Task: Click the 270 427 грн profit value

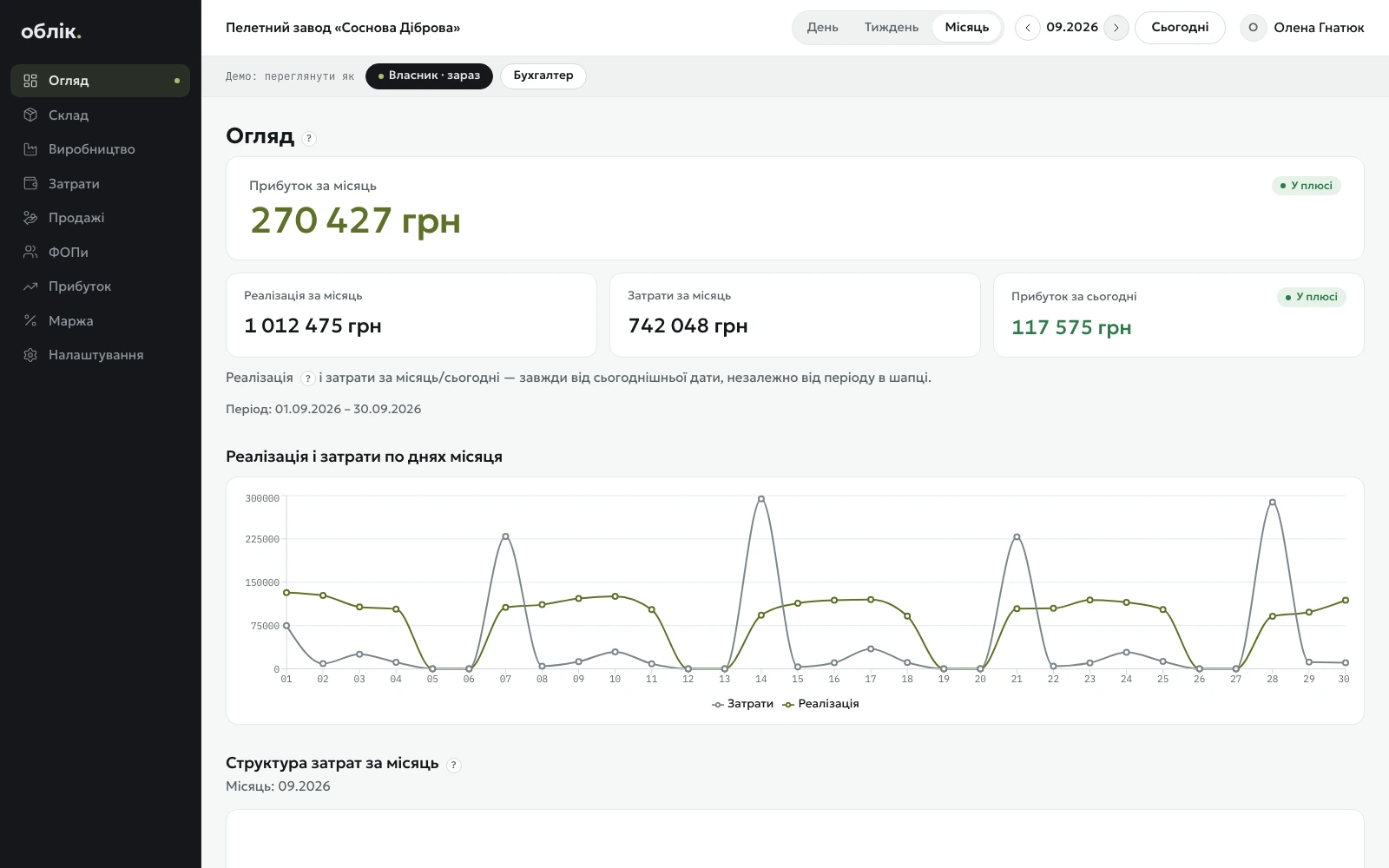Action: [x=355, y=220]
